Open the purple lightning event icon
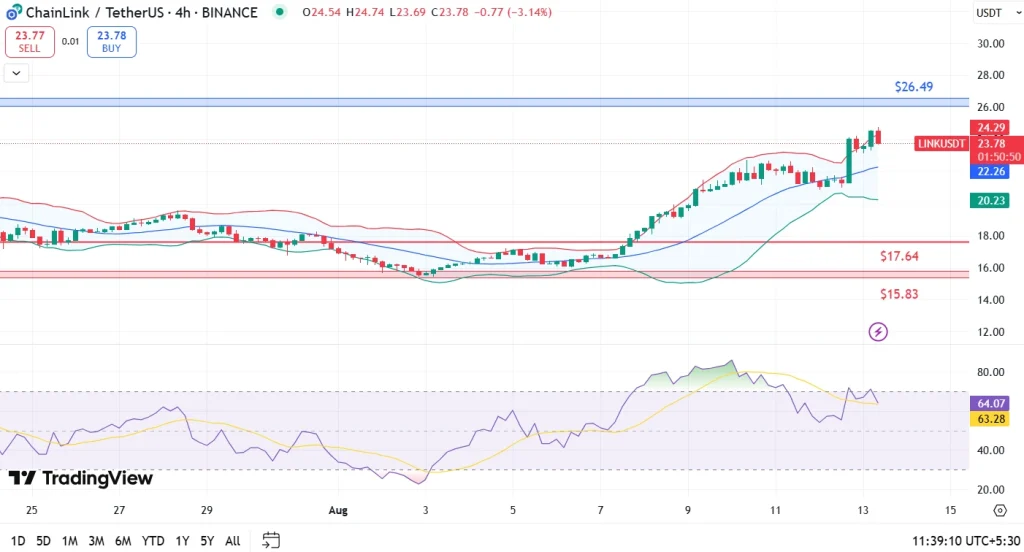This screenshot has height=552, width=1024. pyautogui.click(x=878, y=331)
